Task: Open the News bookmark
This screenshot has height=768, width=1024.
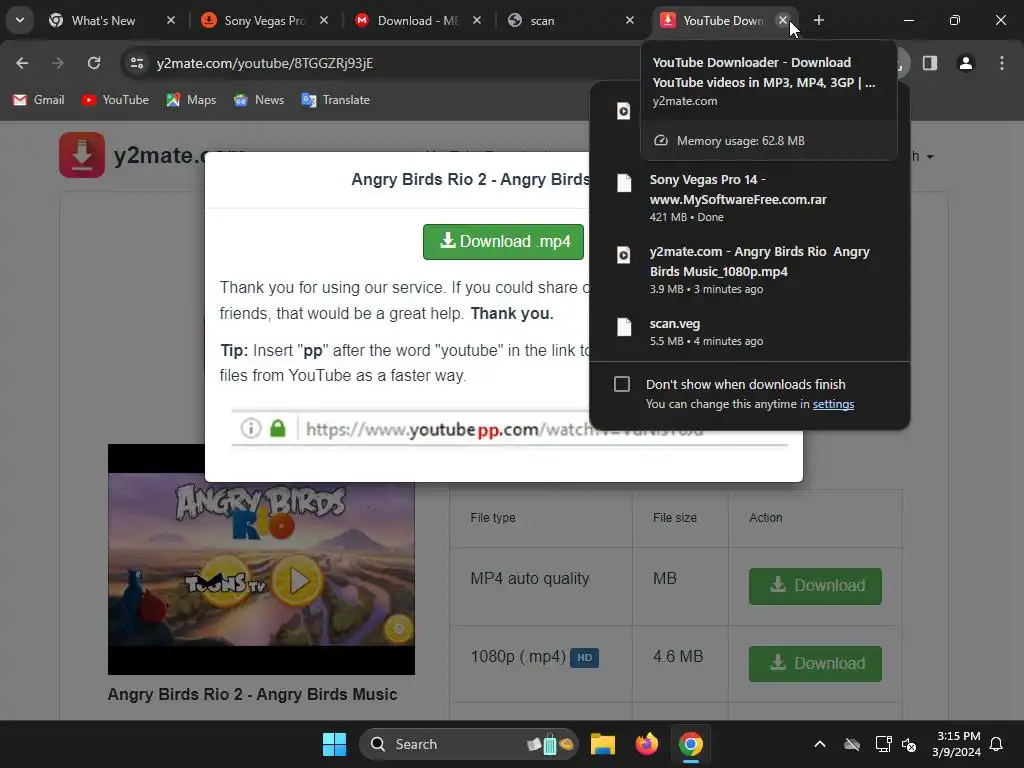Action: (x=259, y=100)
